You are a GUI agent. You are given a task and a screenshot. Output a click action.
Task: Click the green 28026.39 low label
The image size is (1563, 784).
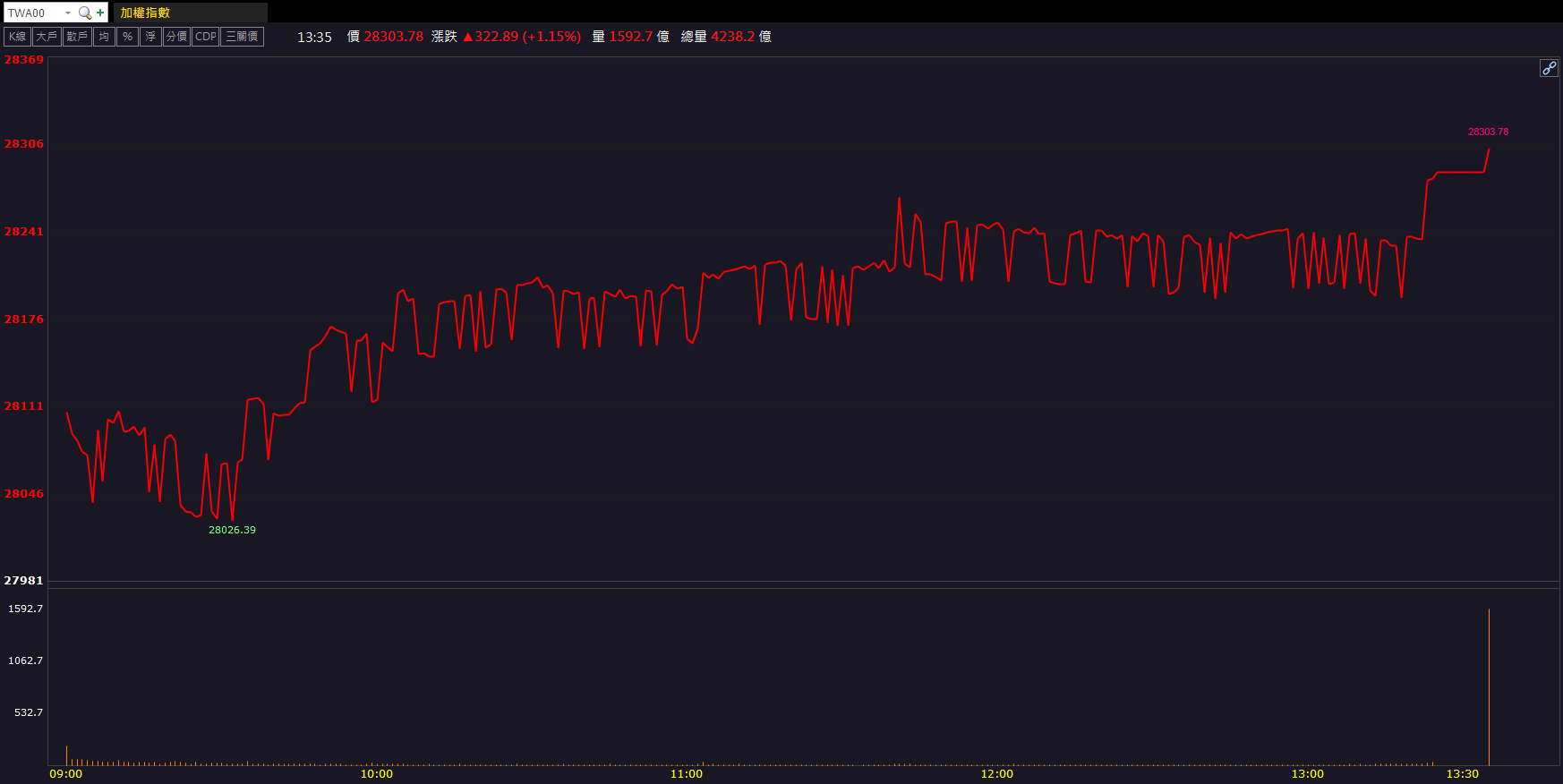[x=232, y=530]
